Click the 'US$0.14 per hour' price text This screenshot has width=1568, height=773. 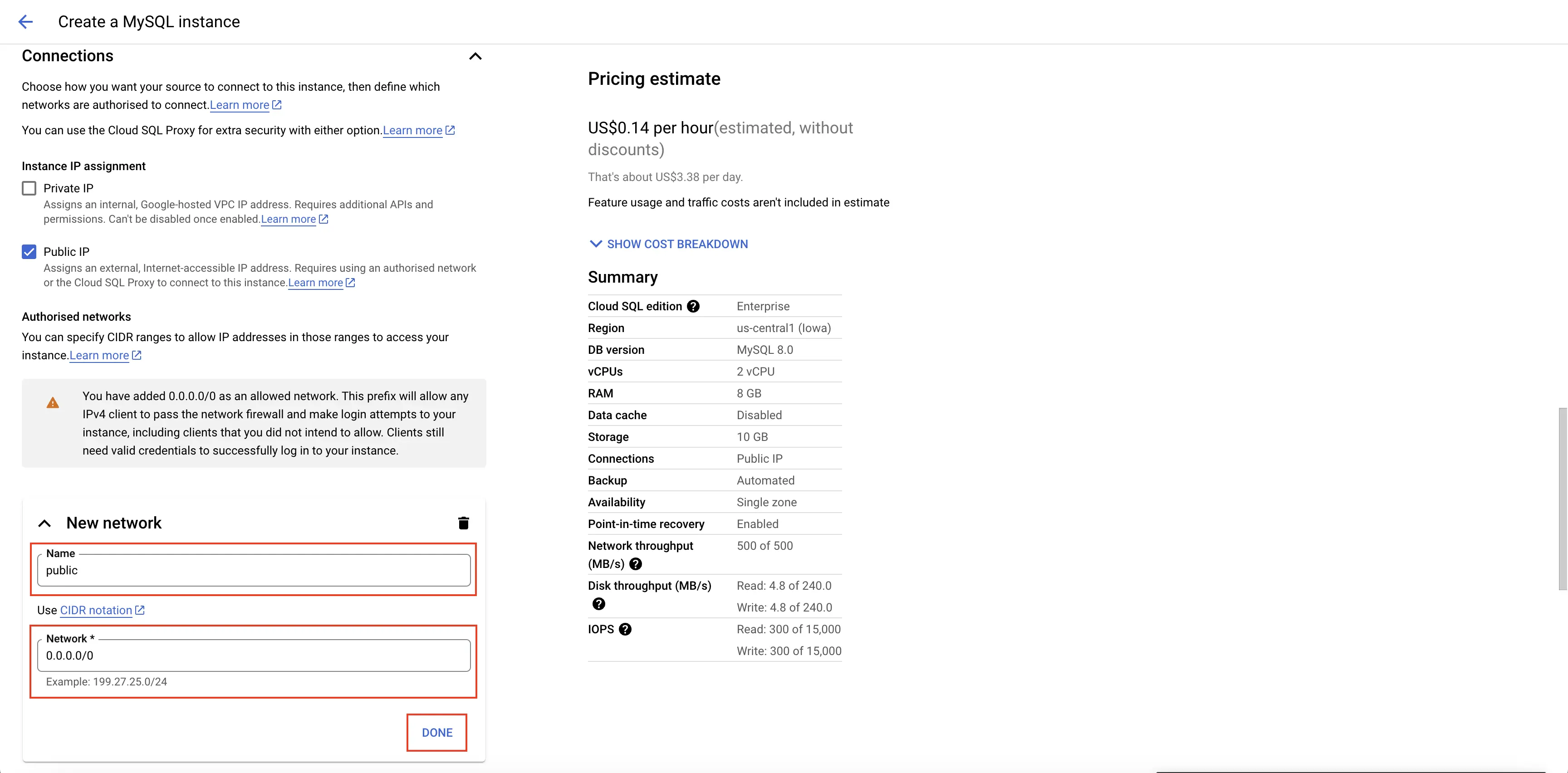[650, 128]
